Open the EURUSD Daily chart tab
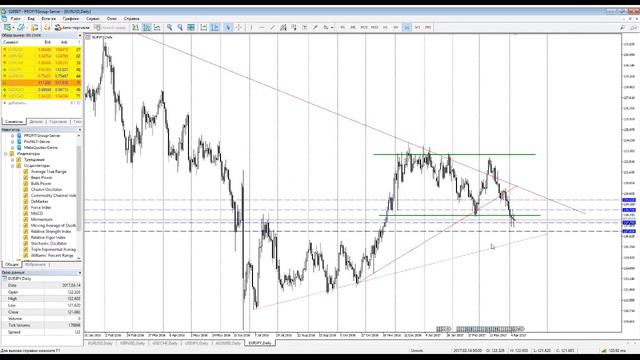640x360 pixels. click(100, 343)
